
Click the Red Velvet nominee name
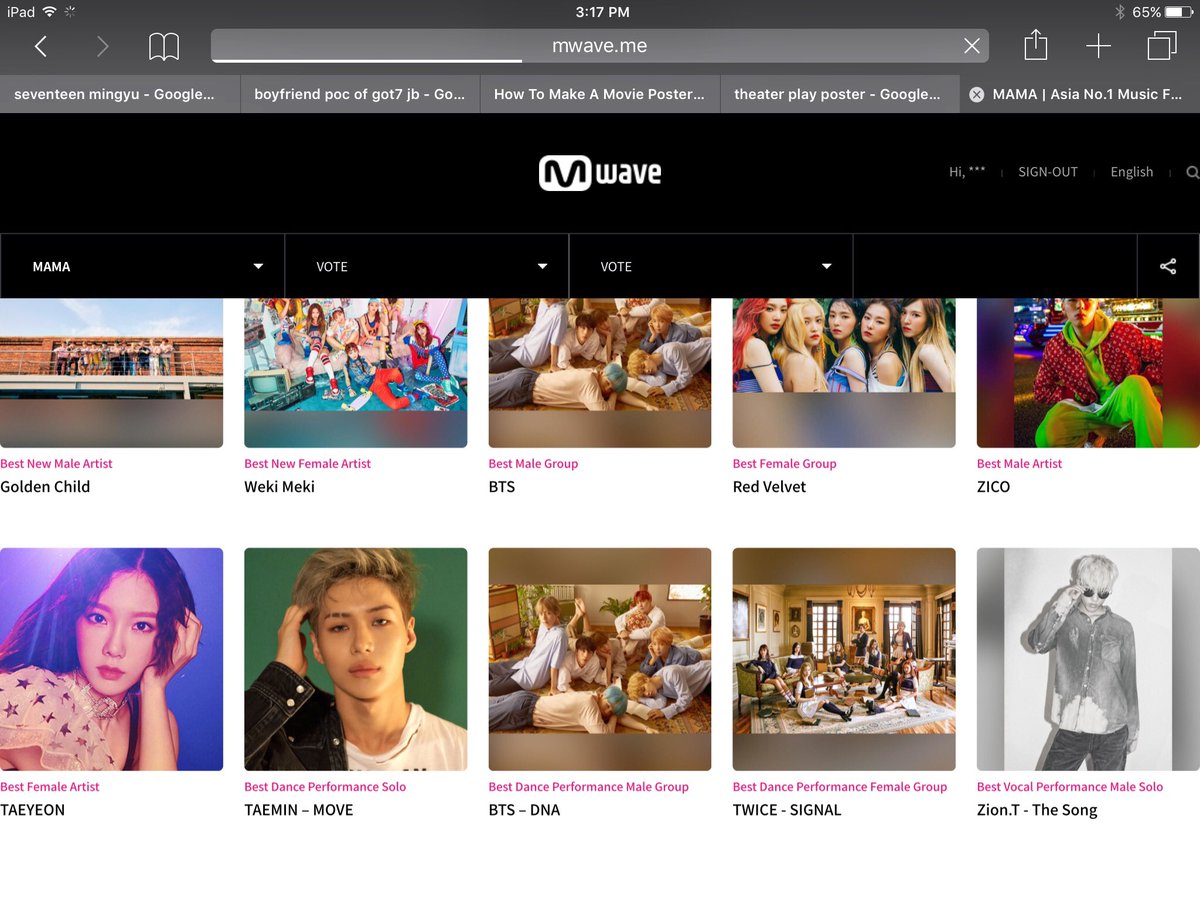point(769,487)
